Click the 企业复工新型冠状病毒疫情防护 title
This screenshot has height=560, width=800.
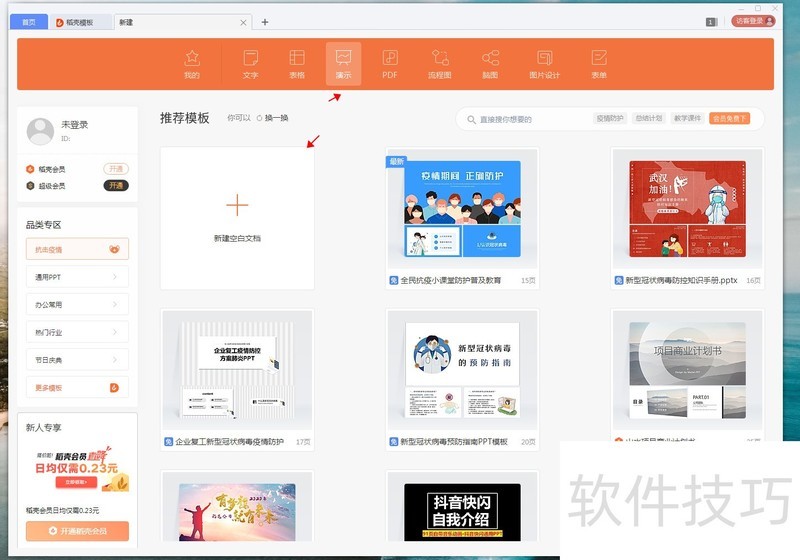[x=229, y=442]
